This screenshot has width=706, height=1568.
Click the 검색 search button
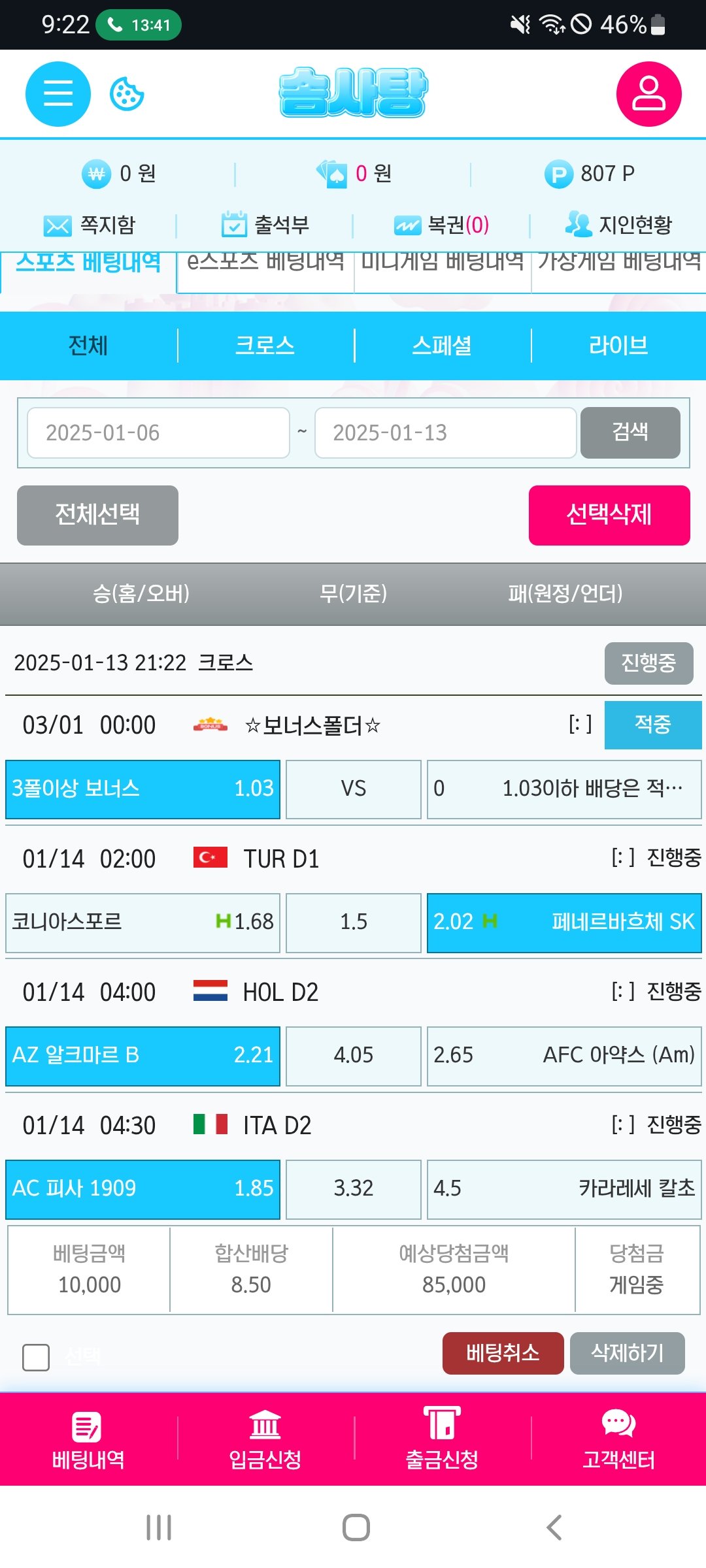click(x=630, y=433)
